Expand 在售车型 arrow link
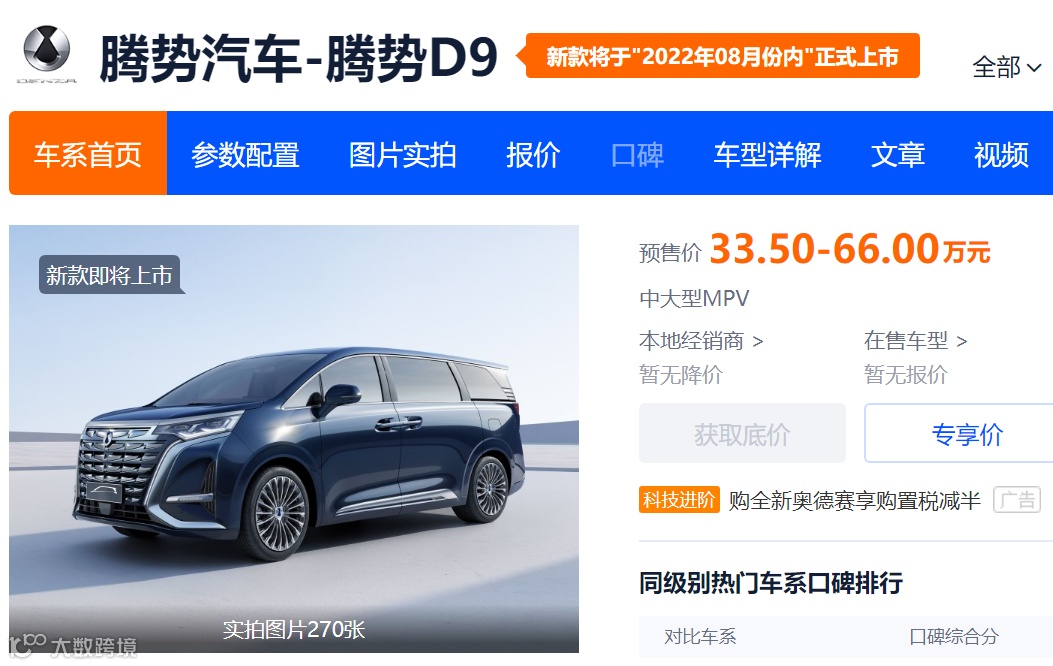This screenshot has height=666, width=1053. 915,341
